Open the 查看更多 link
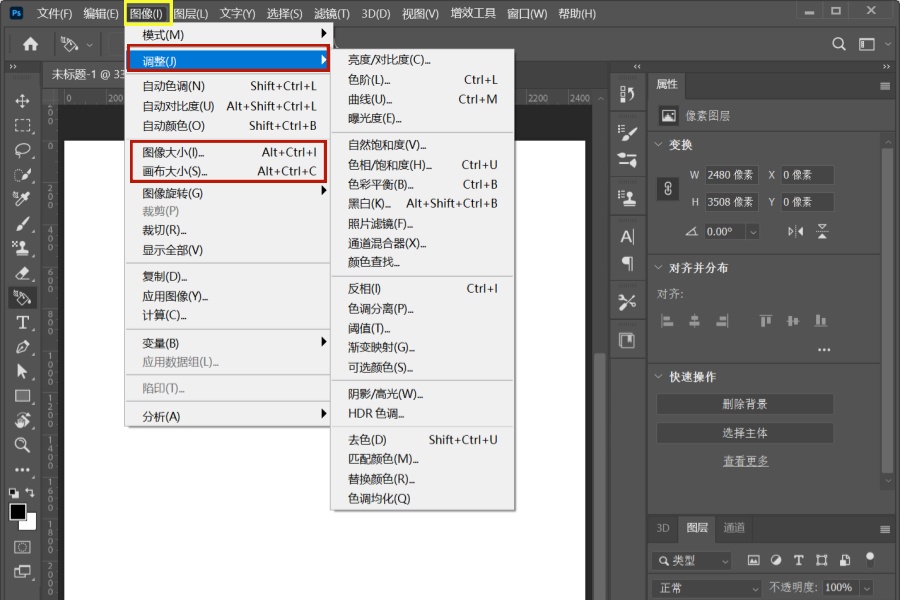The width and height of the screenshot is (900, 600). pyautogui.click(x=745, y=461)
